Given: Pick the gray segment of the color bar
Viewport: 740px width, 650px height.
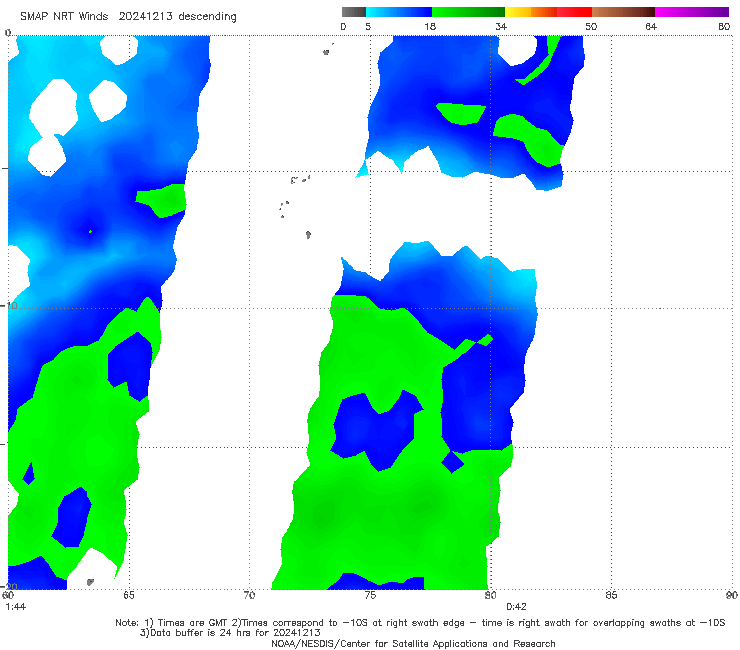Looking at the screenshot, I should click(354, 12).
